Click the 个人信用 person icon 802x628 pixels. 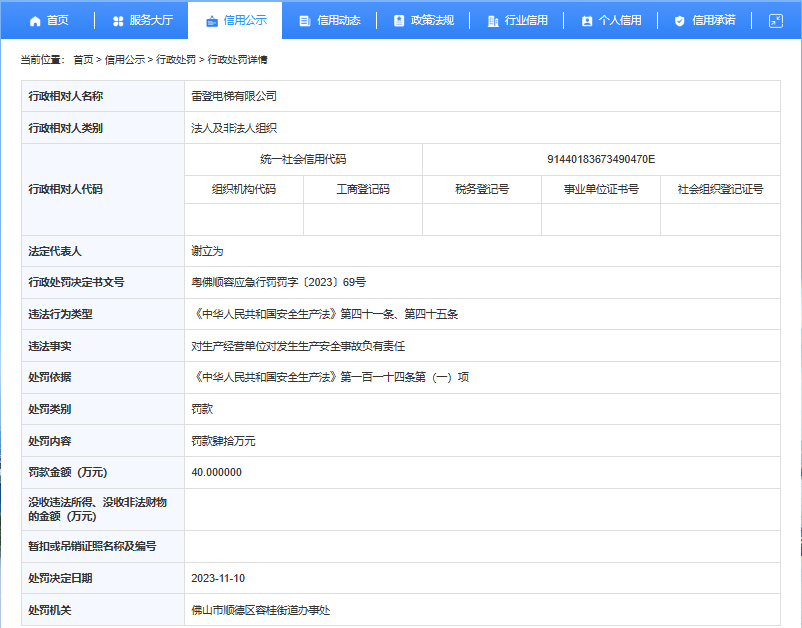[x=587, y=20]
